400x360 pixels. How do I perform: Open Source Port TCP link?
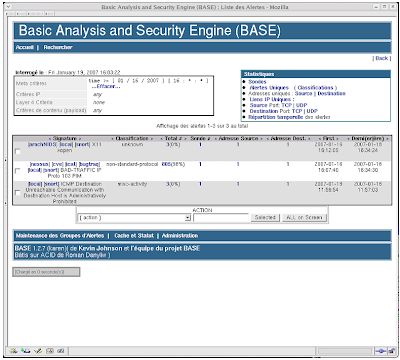point(287,105)
